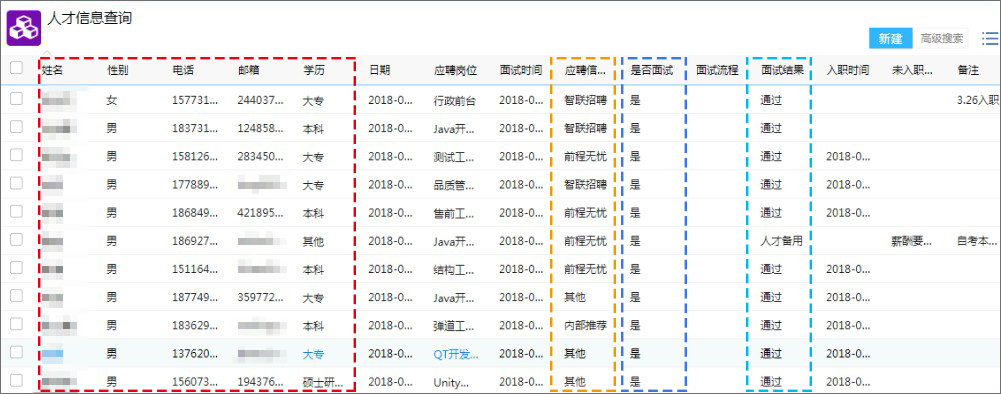Screen dimensions: 1001x394
Task: Click the 品质管... position cell
Action: [455, 185]
